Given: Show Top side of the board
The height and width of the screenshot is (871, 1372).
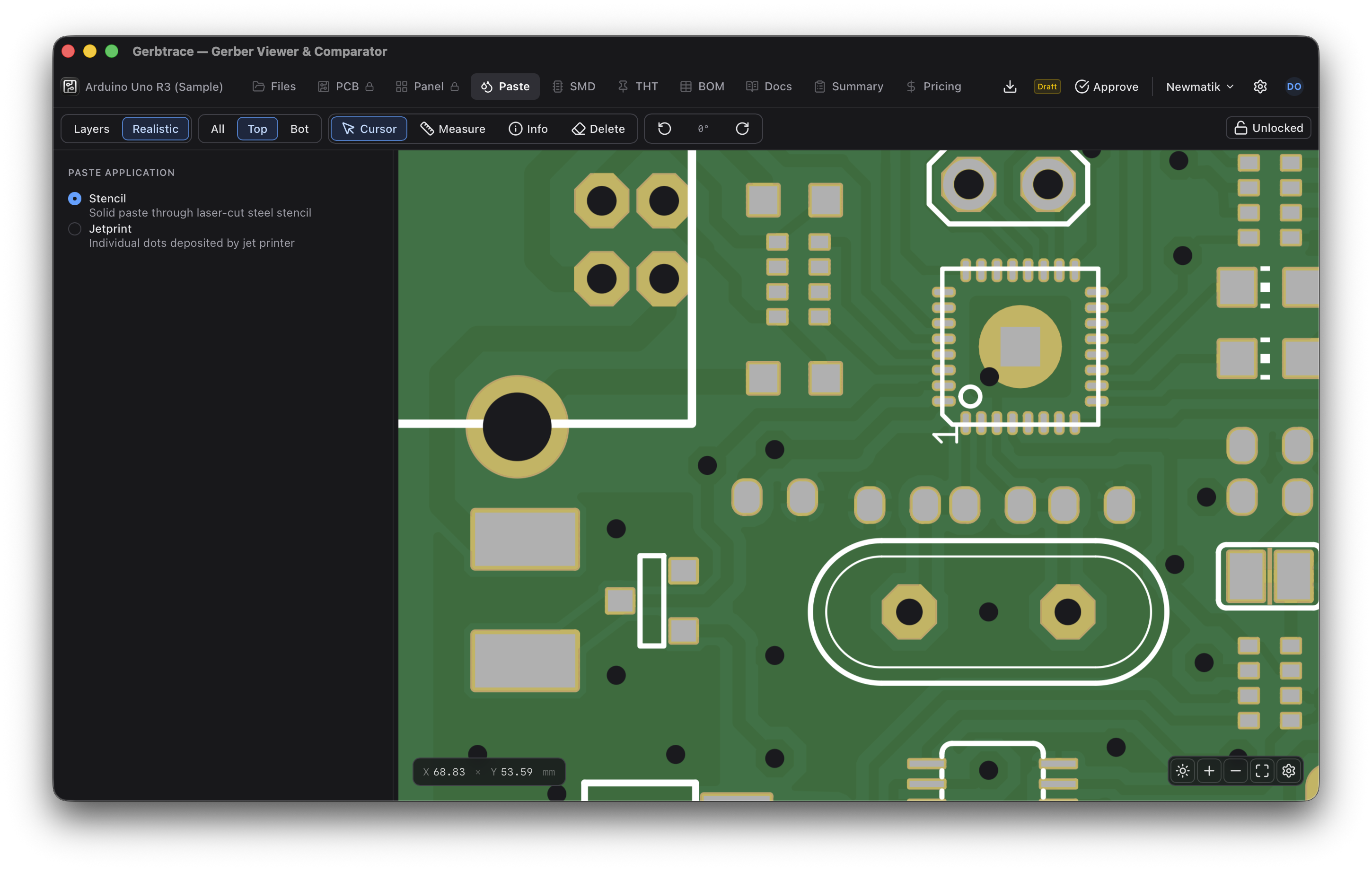Looking at the screenshot, I should coord(257,129).
